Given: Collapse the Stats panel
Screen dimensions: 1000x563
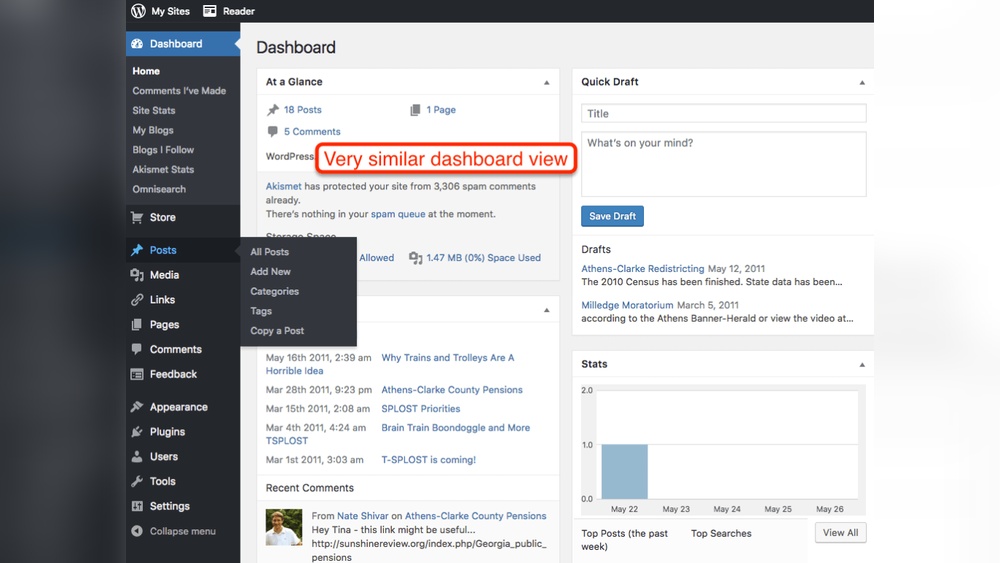Looking at the screenshot, I should [x=862, y=365].
